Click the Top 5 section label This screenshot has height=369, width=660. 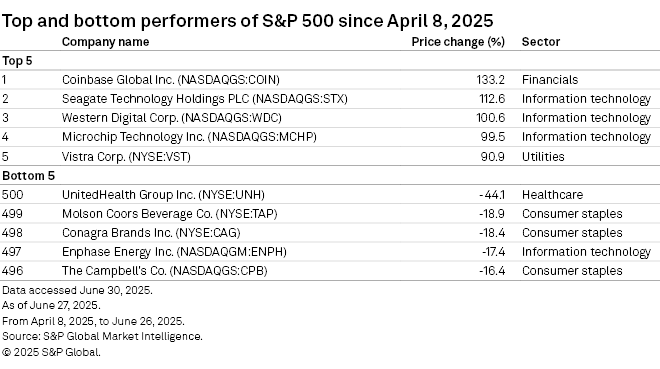pyautogui.click(x=17, y=61)
